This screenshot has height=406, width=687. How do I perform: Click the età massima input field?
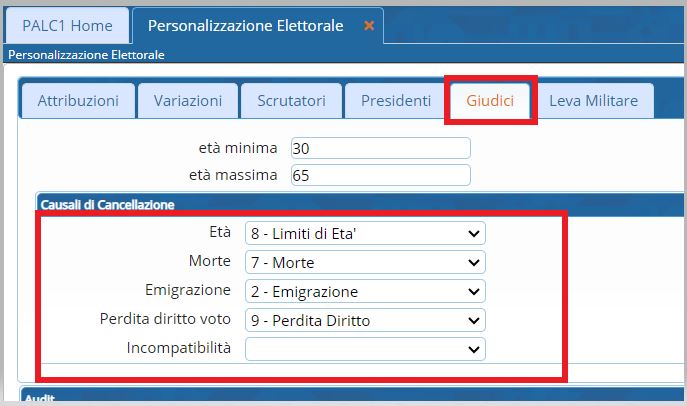[x=379, y=176]
